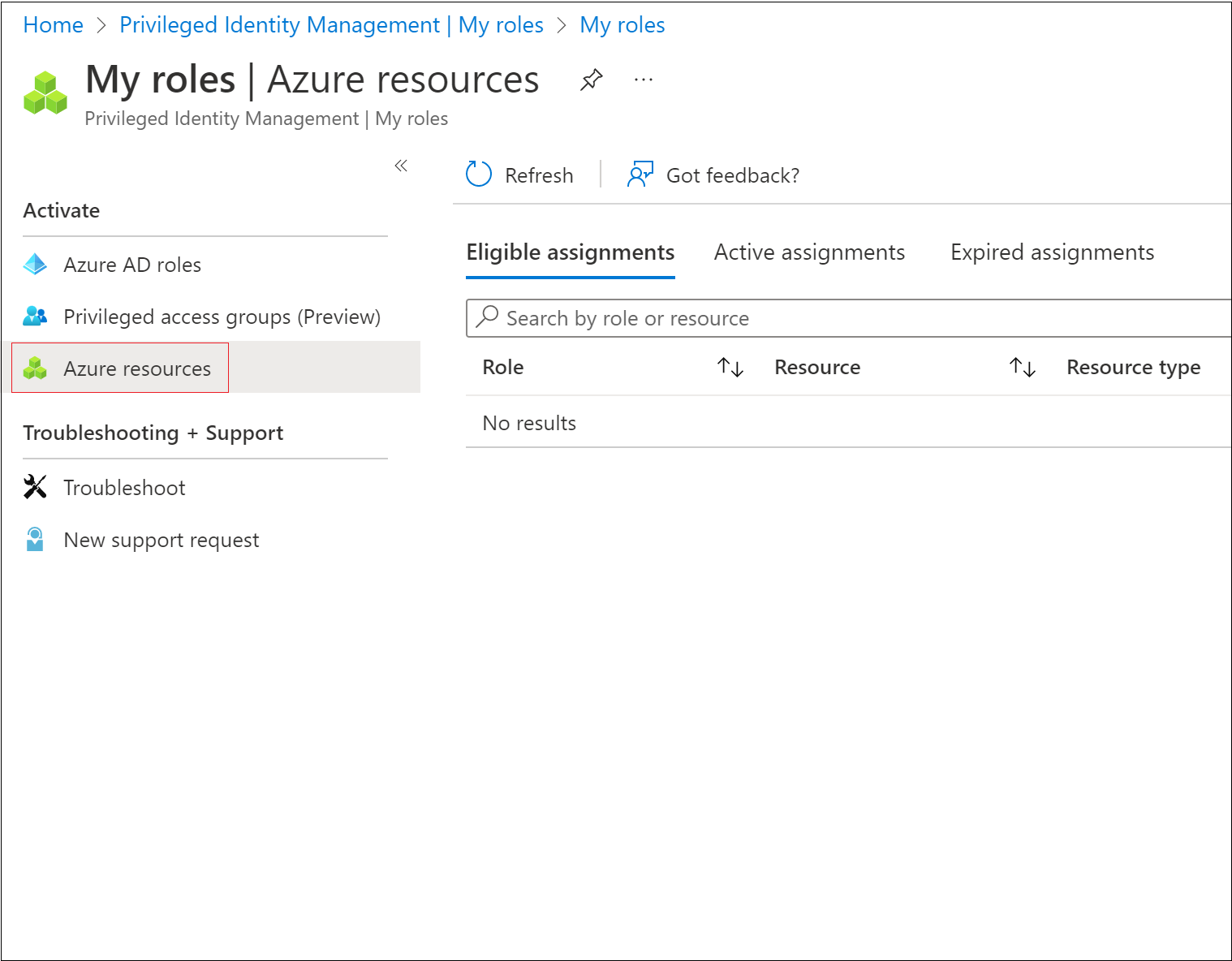1232x961 pixels.
Task: Pin the My roles page
Action: [x=592, y=80]
